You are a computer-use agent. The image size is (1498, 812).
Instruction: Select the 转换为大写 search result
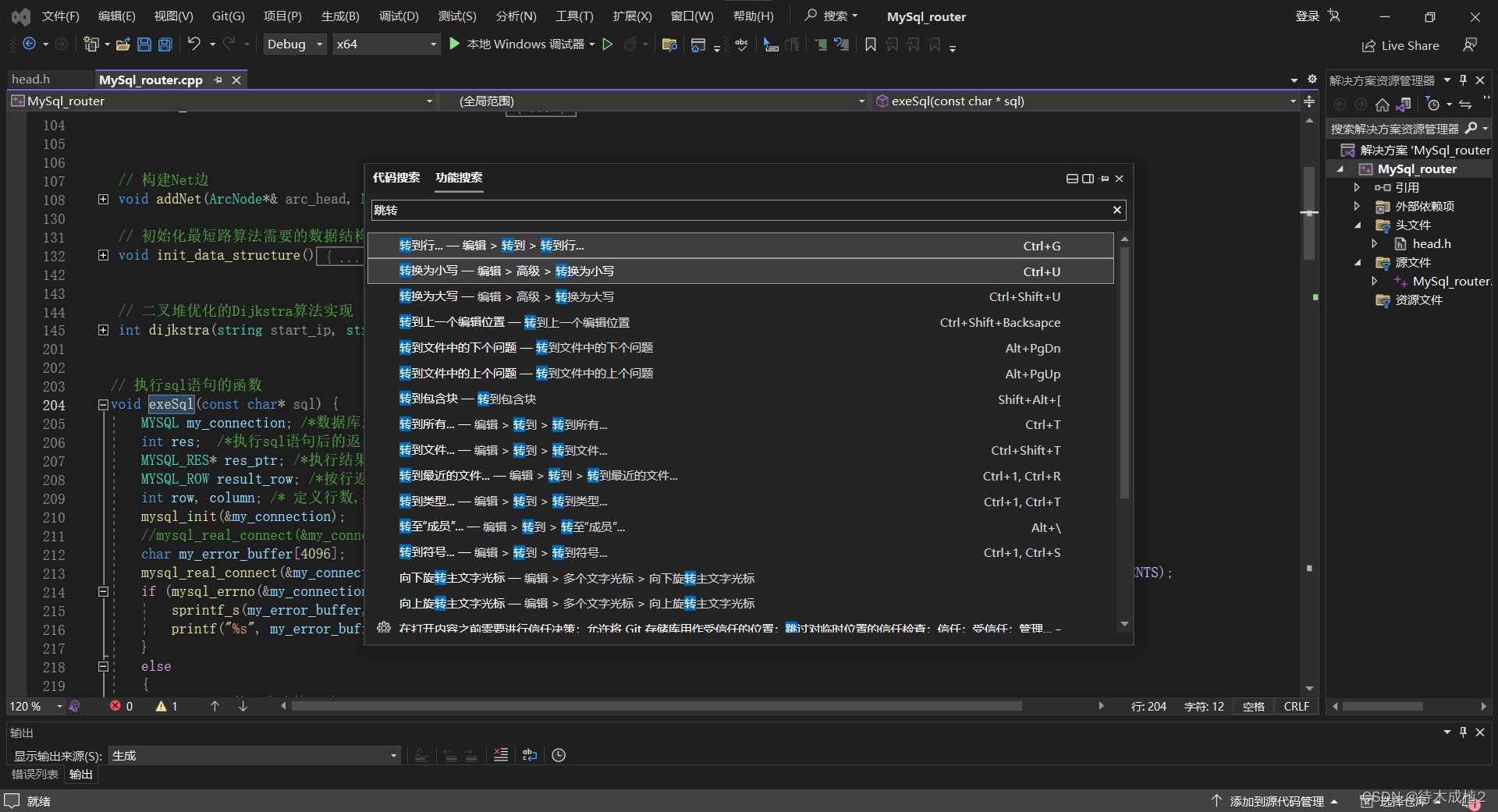[x=740, y=297]
